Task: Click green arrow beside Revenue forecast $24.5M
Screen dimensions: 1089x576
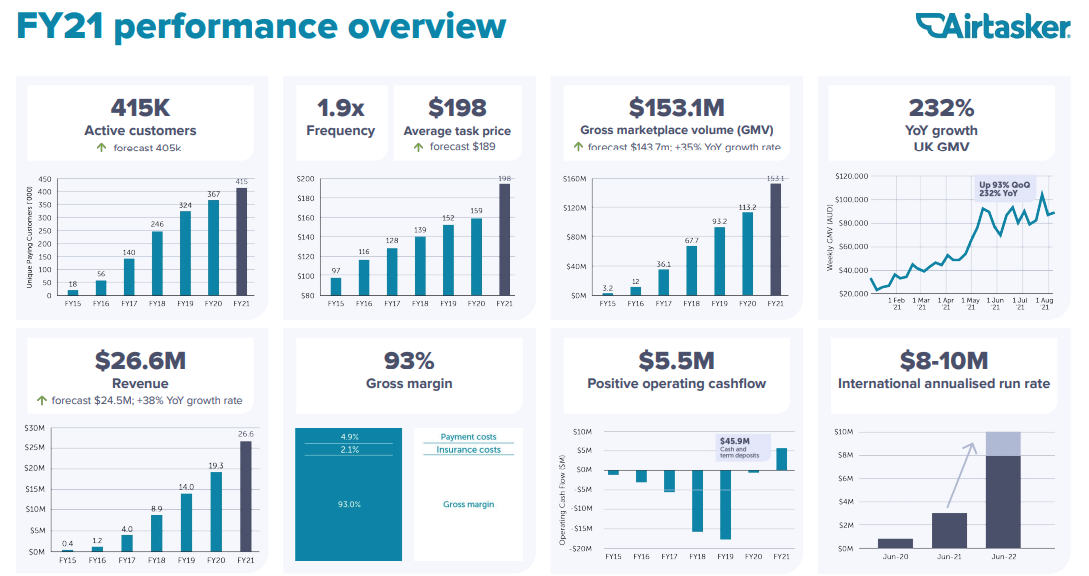Action: click(x=42, y=400)
